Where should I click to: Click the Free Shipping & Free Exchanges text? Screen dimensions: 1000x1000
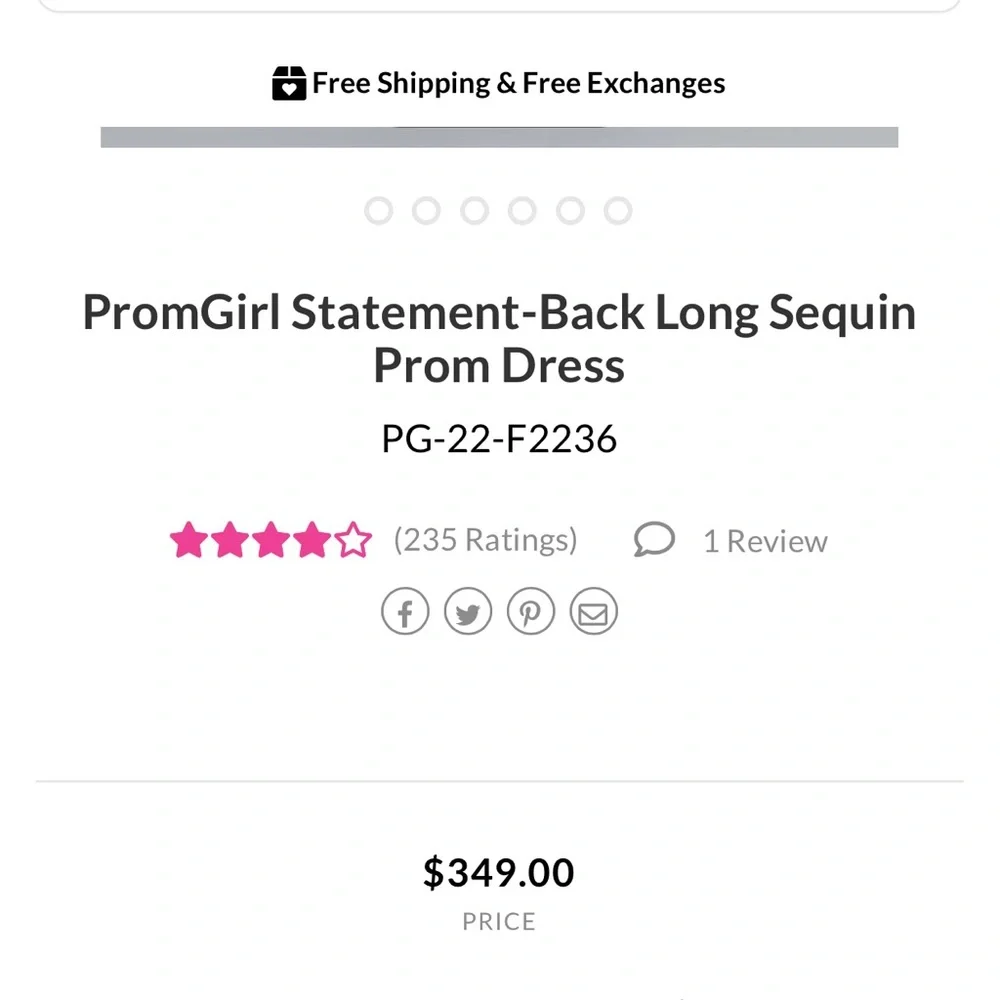[518, 83]
